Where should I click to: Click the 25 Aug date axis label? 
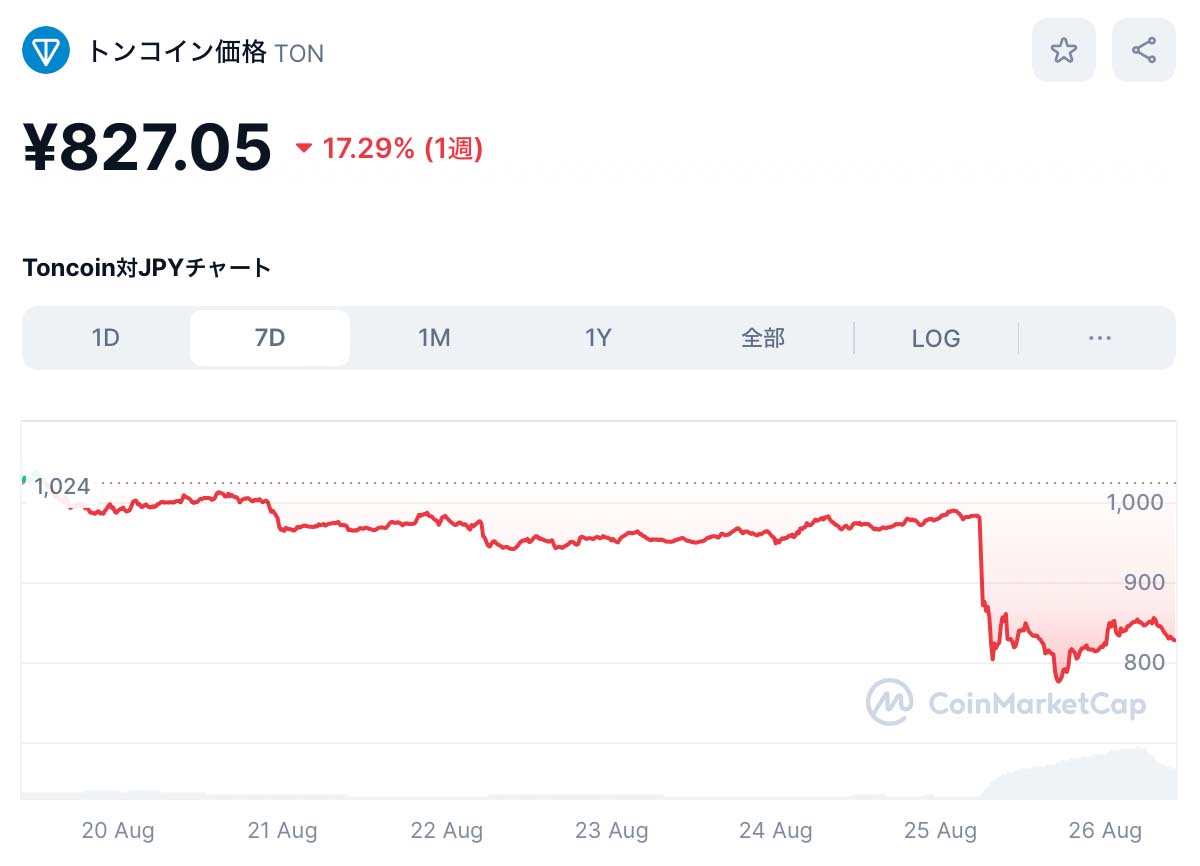940,830
